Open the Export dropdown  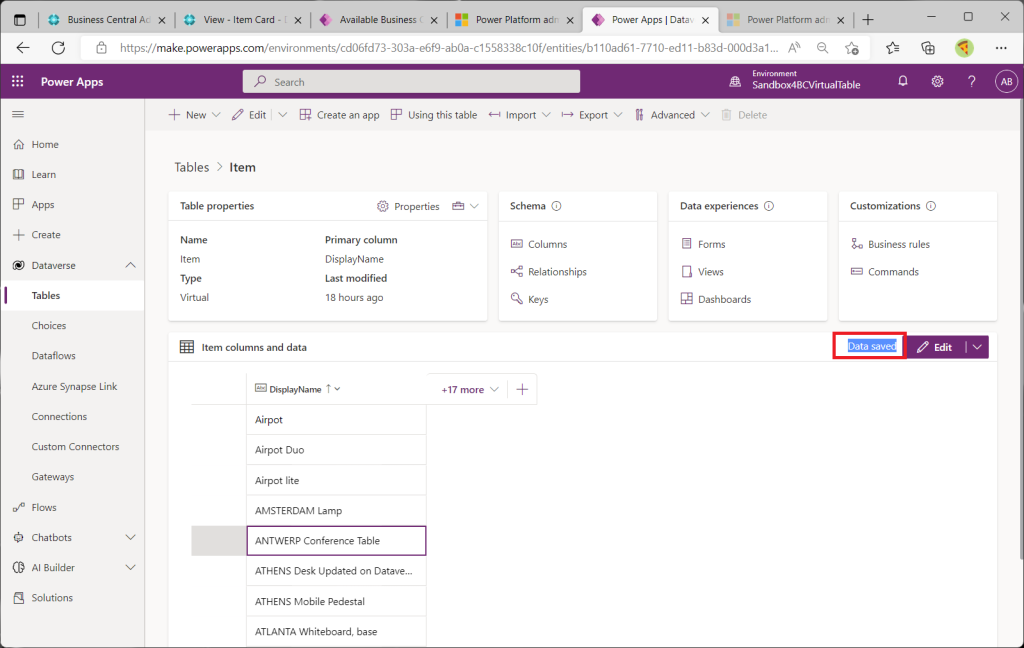tap(592, 115)
